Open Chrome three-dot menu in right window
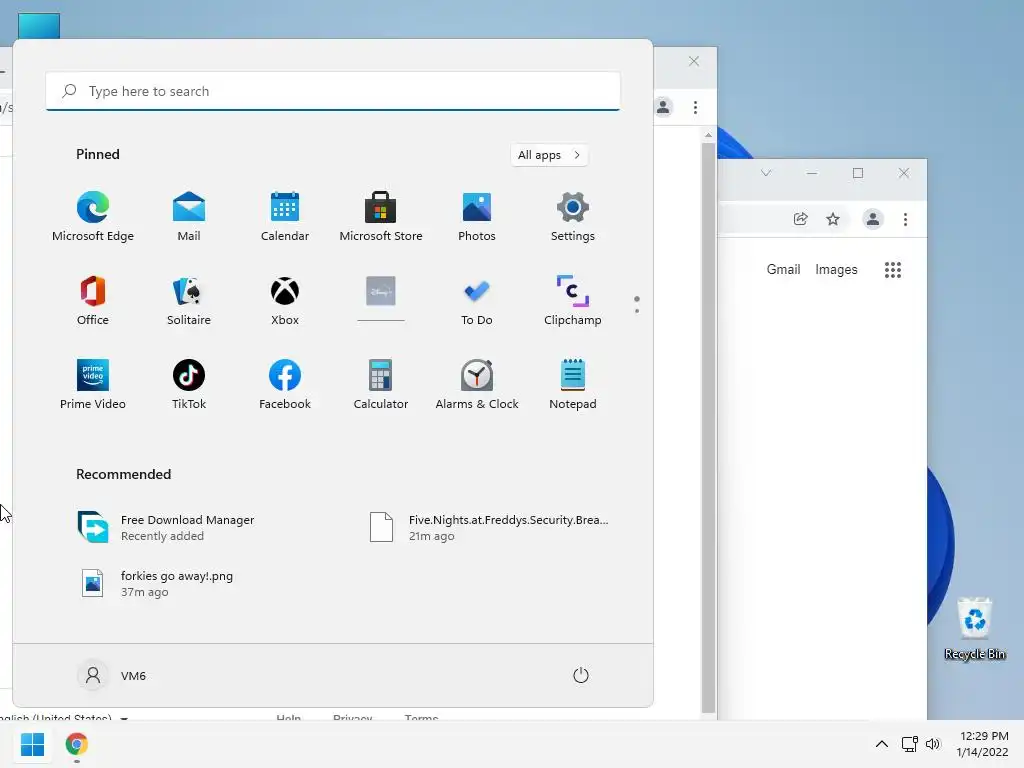The width and height of the screenshot is (1024, 768). pos(905,219)
